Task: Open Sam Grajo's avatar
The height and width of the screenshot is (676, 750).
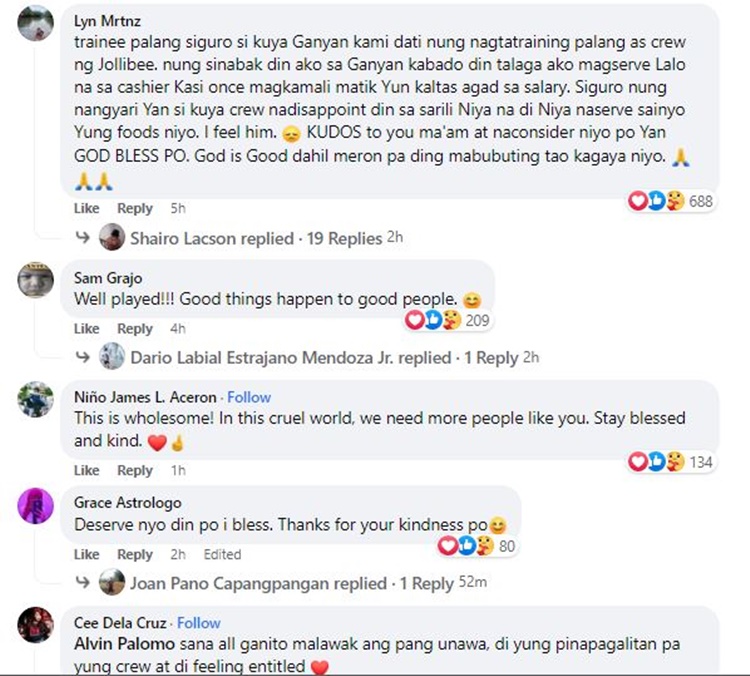Action: click(x=35, y=280)
